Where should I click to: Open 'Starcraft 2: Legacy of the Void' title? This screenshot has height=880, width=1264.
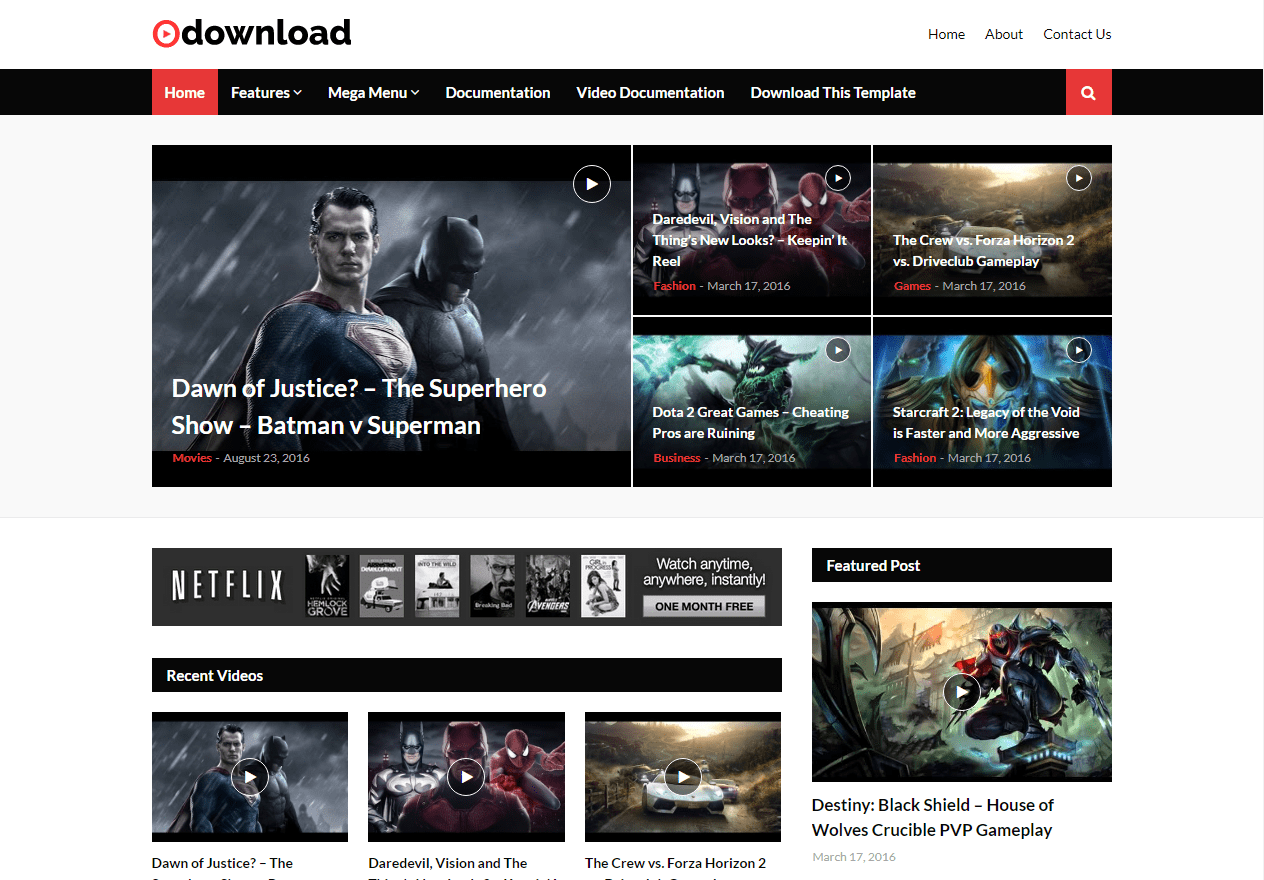[x=986, y=423]
